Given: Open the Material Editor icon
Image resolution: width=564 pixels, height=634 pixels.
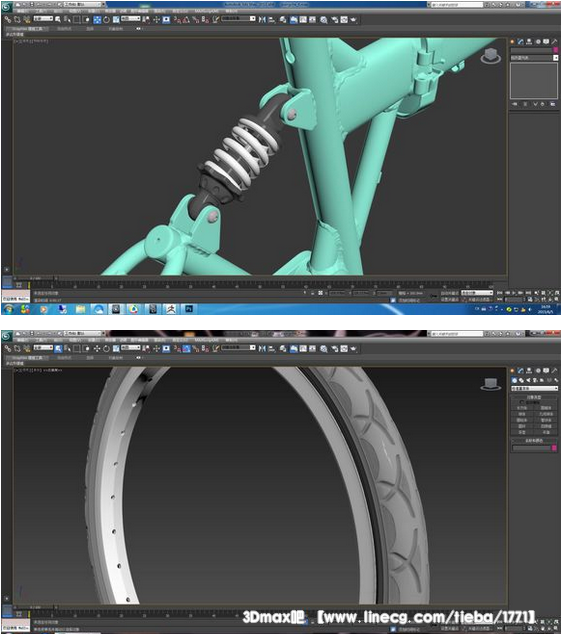Looking at the screenshot, I should click(x=323, y=19).
